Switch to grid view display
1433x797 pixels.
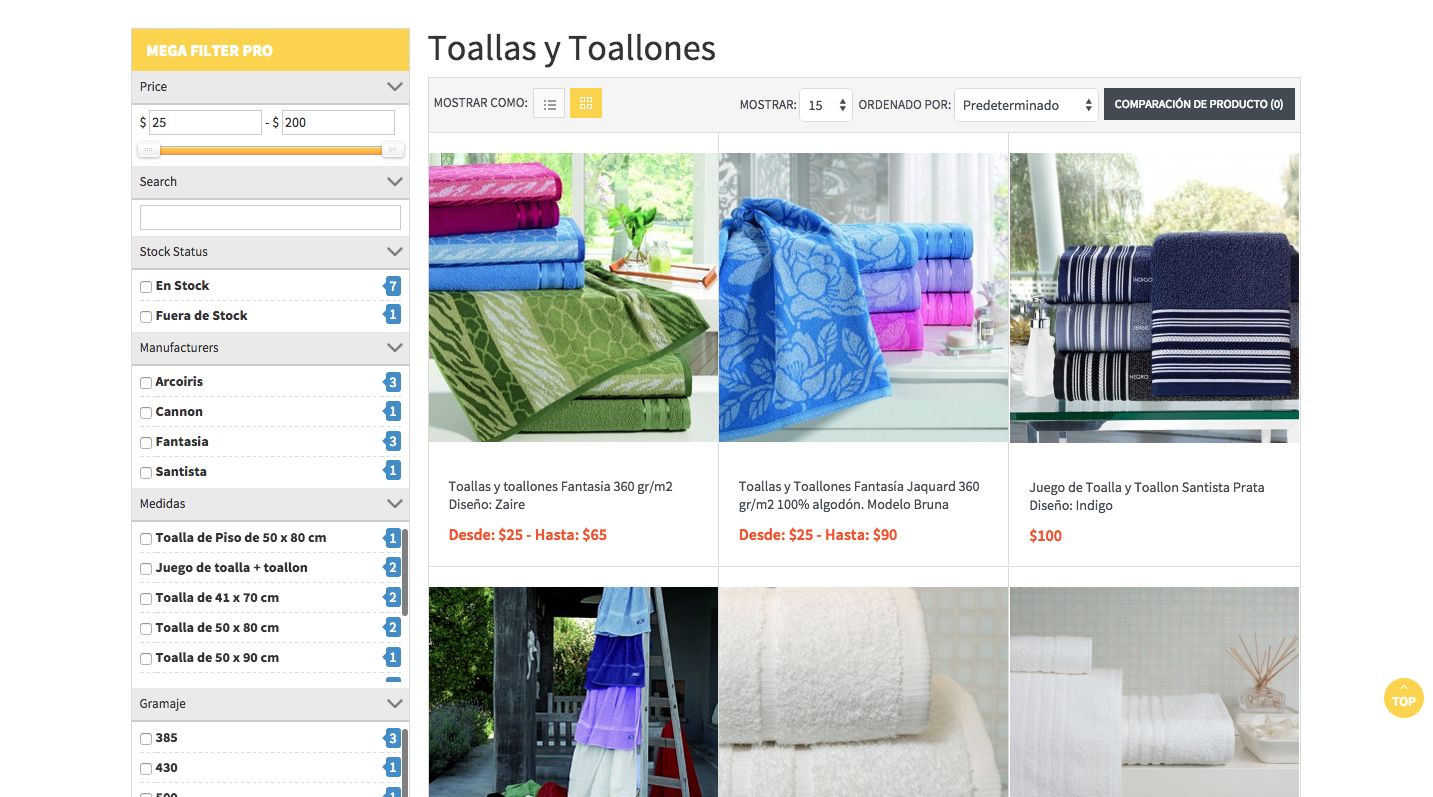coord(586,104)
